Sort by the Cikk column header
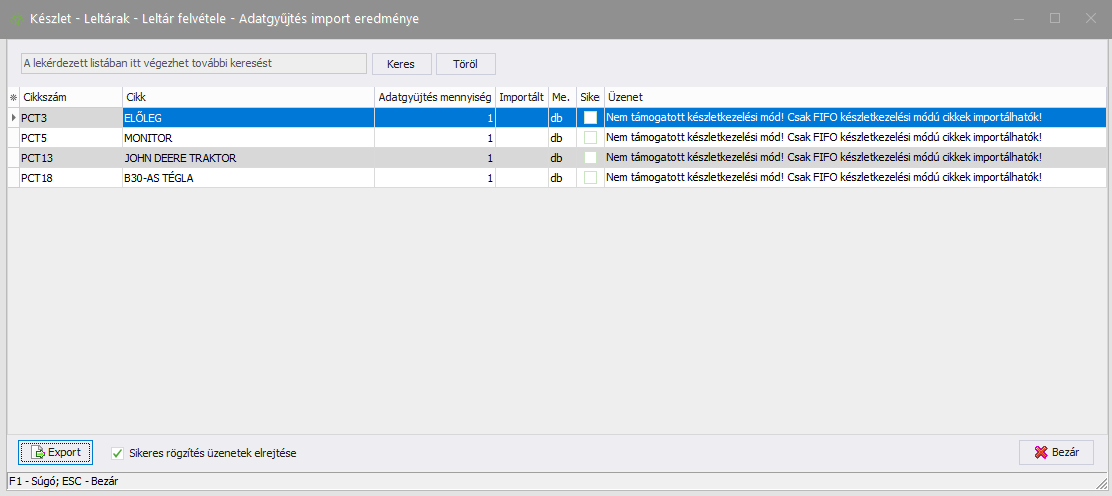Viewport: 1112px width, 496px height. 247,97
